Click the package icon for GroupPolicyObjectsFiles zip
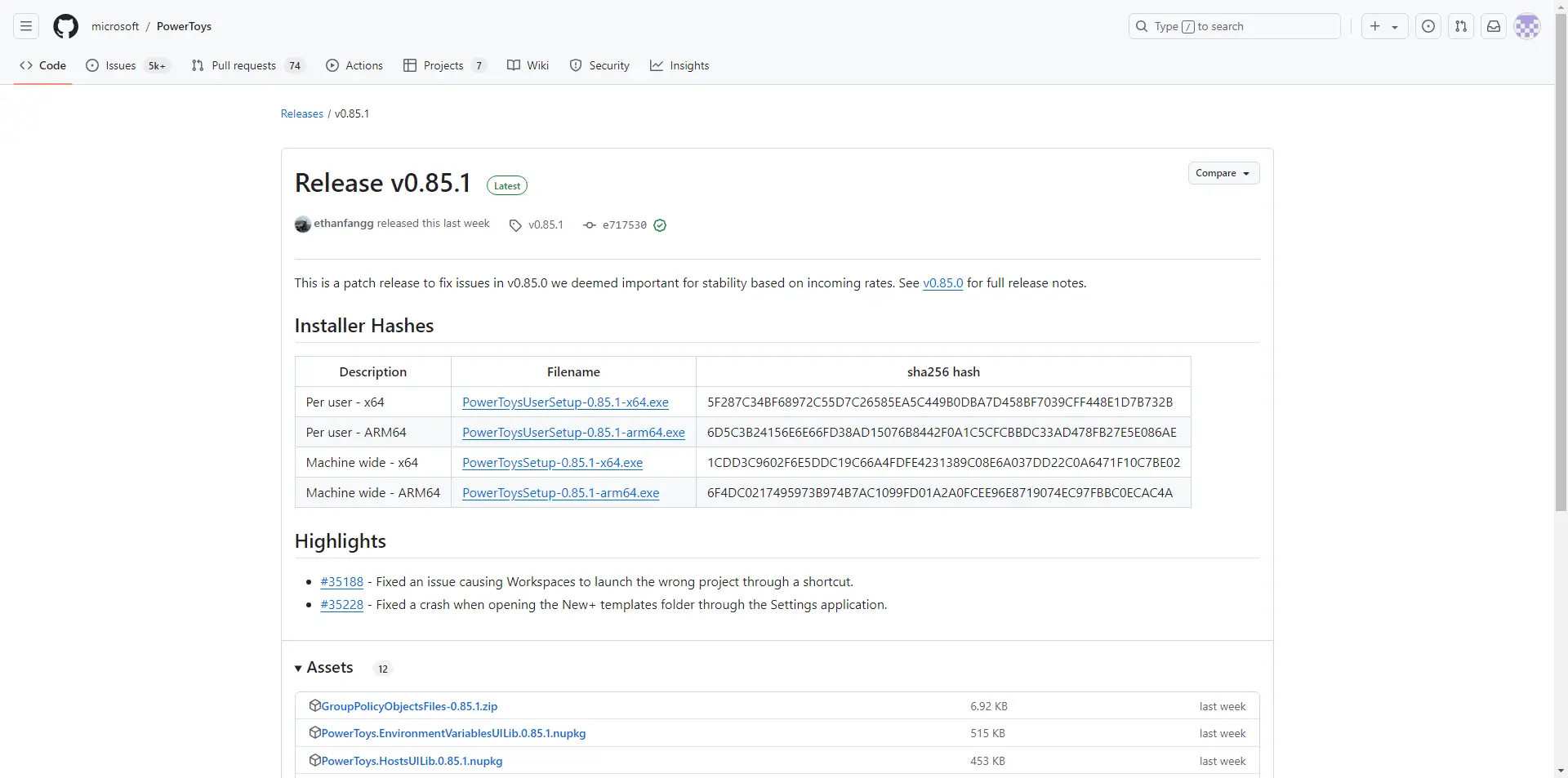The width and height of the screenshot is (1568, 778). tap(314, 705)
